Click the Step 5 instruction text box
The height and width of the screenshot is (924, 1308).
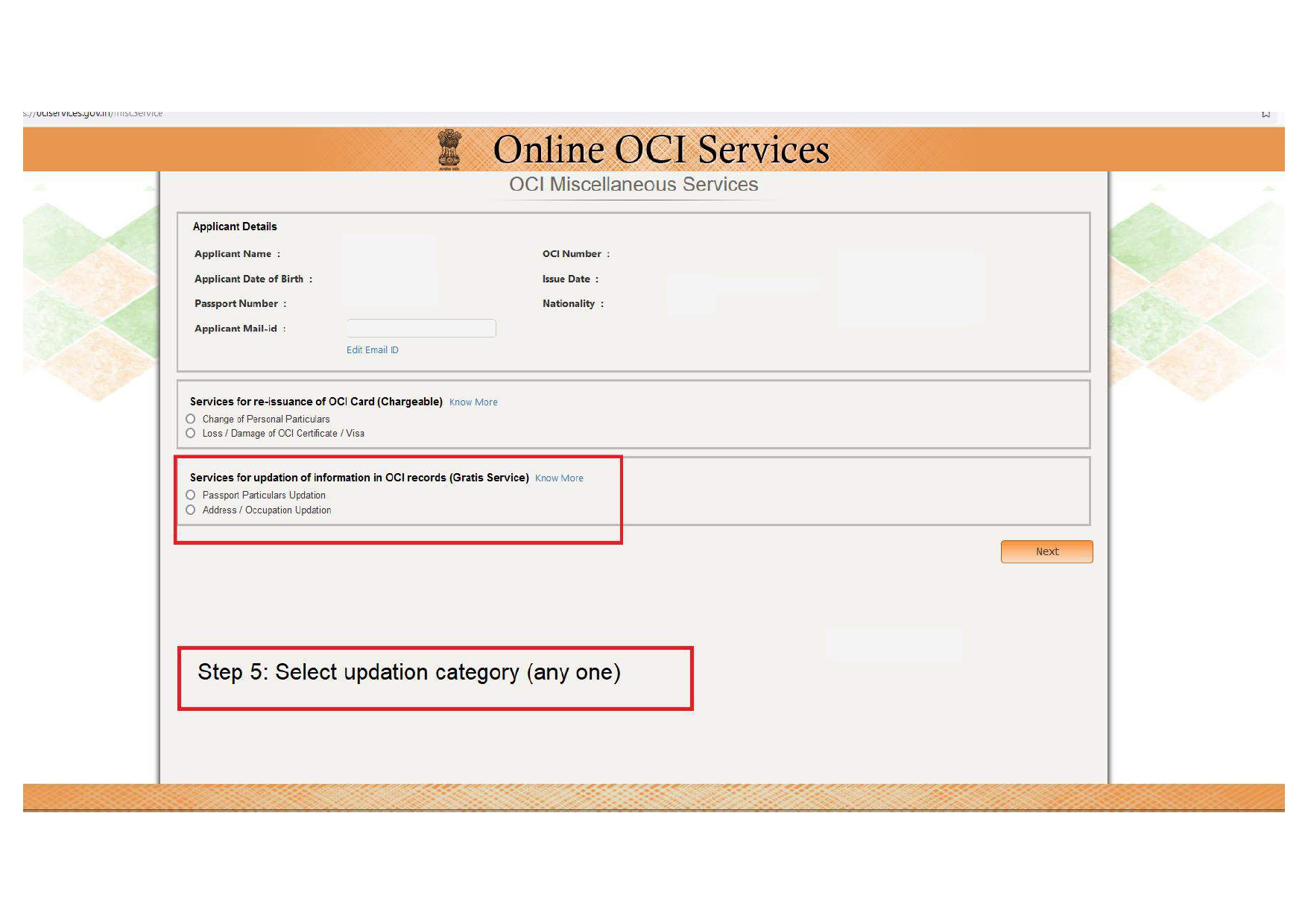click(x=435, y=677)
